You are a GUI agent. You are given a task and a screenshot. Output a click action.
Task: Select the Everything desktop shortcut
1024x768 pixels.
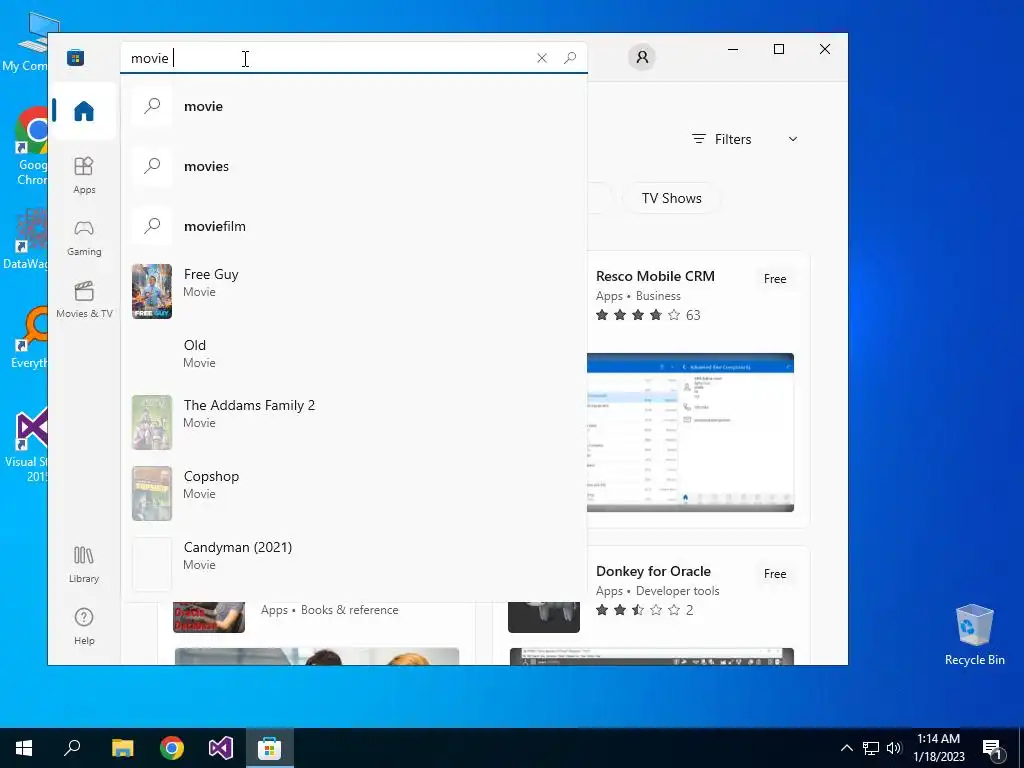pyautogui.click(x=31, y=338)
